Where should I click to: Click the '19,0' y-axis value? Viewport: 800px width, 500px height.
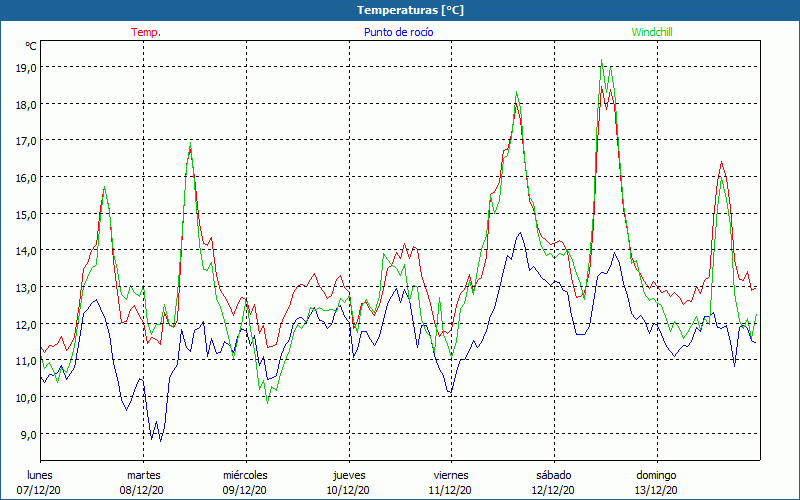coord(26,68)
